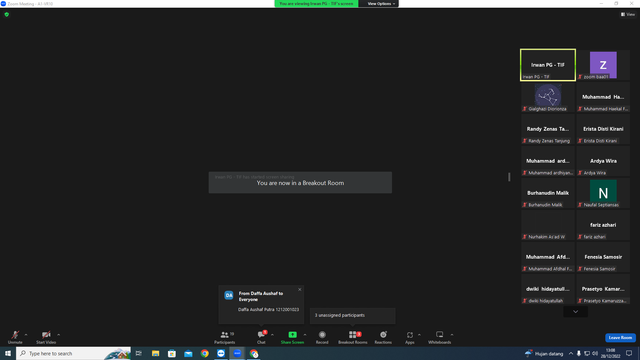Open the Whiteboards button
Image resolution: width=640 pixels, height=360 pixels.
pos(440,337)
